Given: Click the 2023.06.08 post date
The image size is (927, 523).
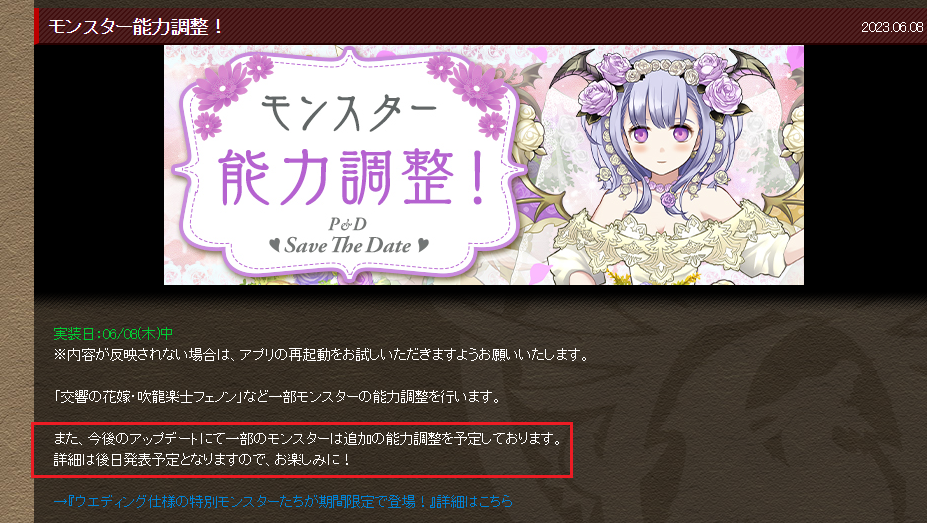Looking at the screenshot, I should 892,27.
